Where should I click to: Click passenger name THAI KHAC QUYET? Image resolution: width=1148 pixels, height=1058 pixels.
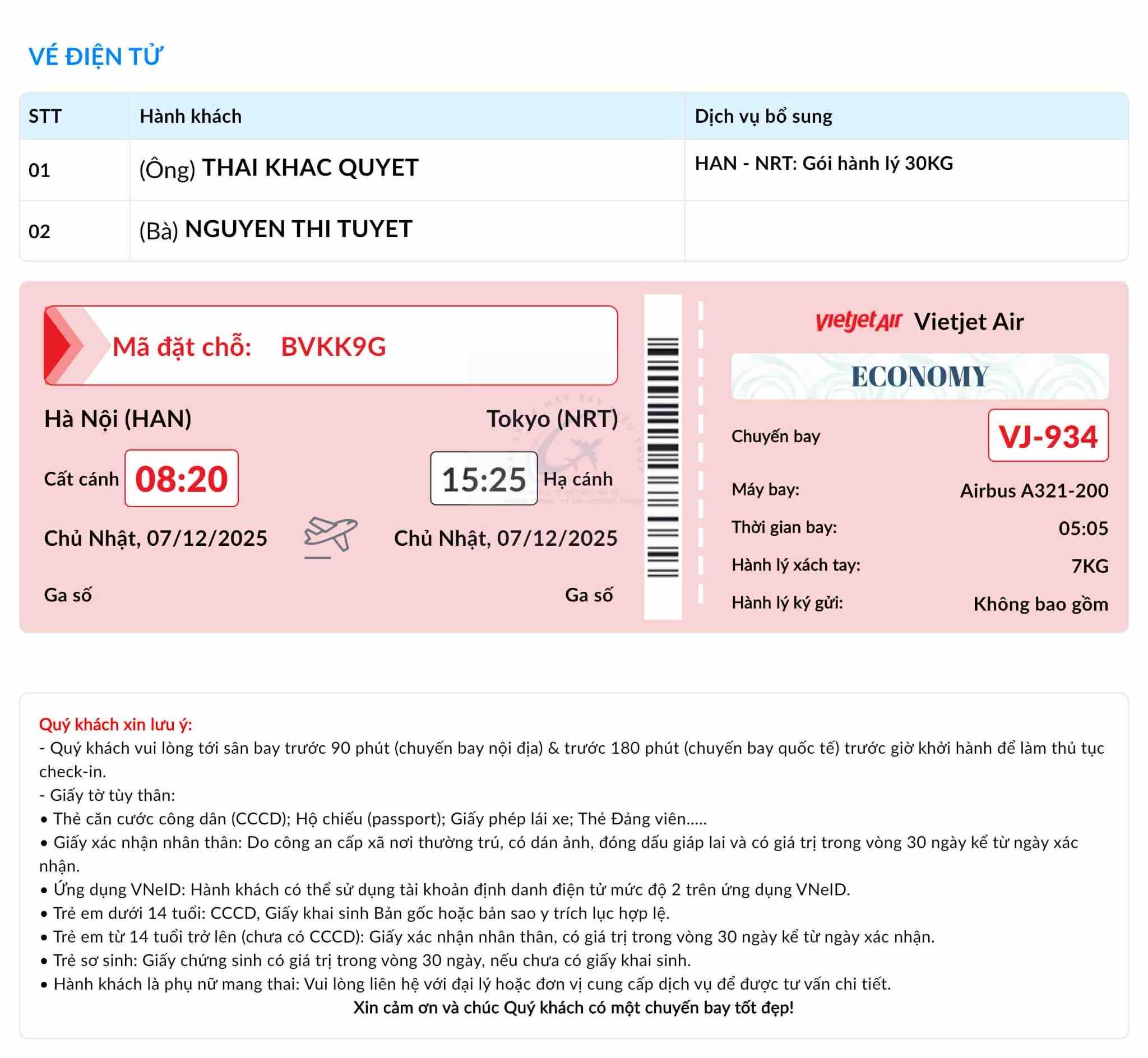click(310, 168)
